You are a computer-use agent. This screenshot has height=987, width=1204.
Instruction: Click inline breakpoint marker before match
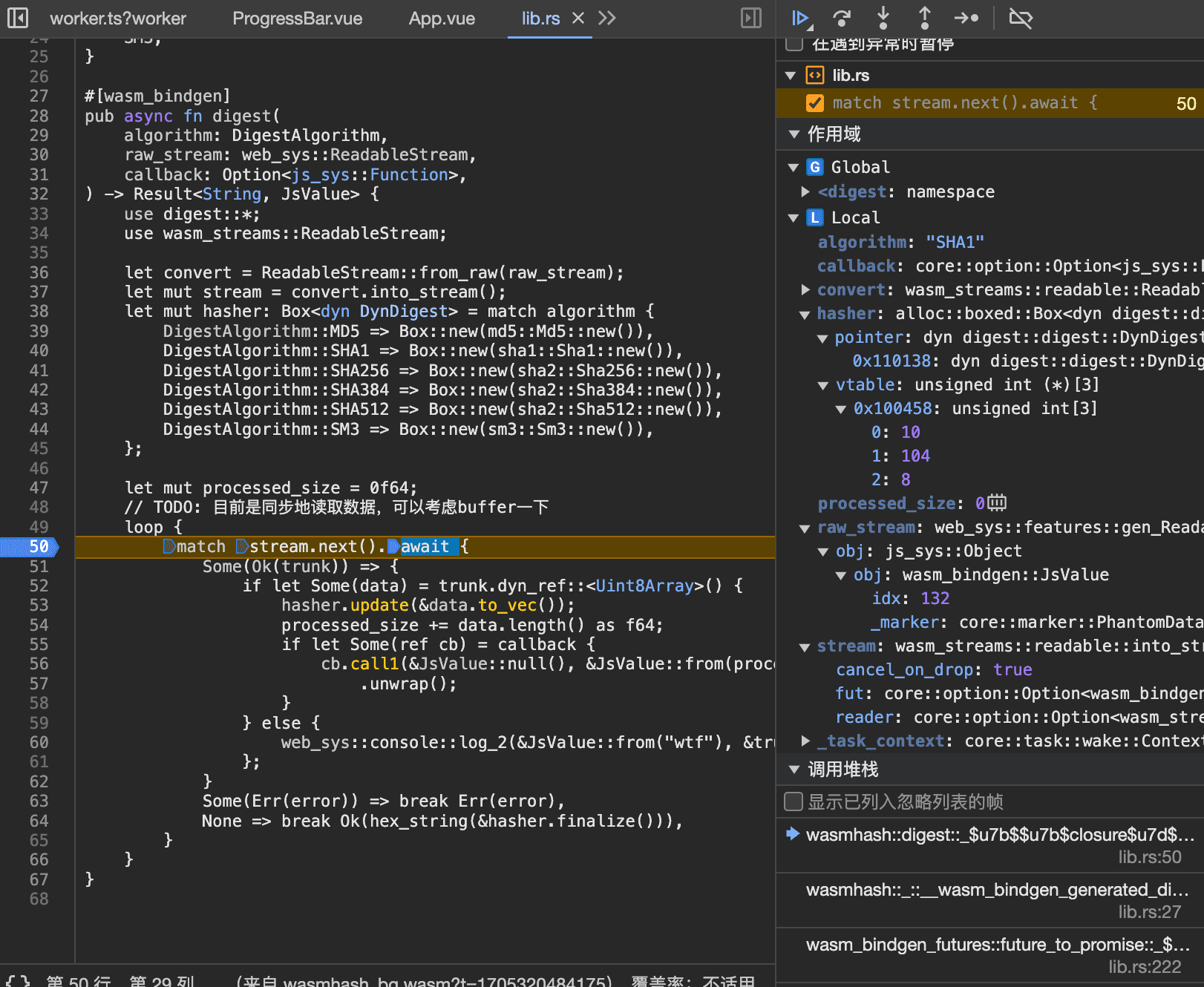coord(169,547)
